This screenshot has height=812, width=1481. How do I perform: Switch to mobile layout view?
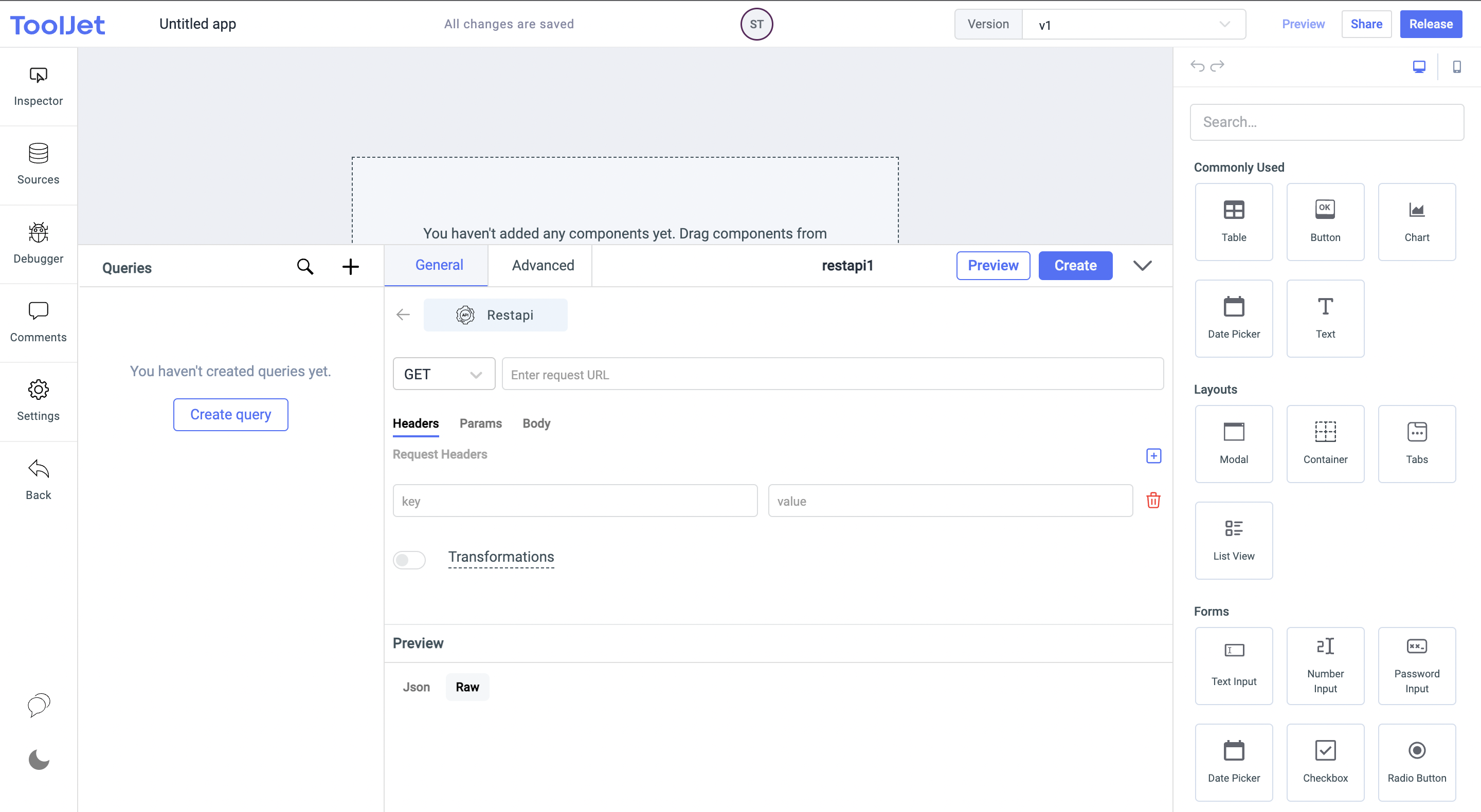[x=1457, y=66]
